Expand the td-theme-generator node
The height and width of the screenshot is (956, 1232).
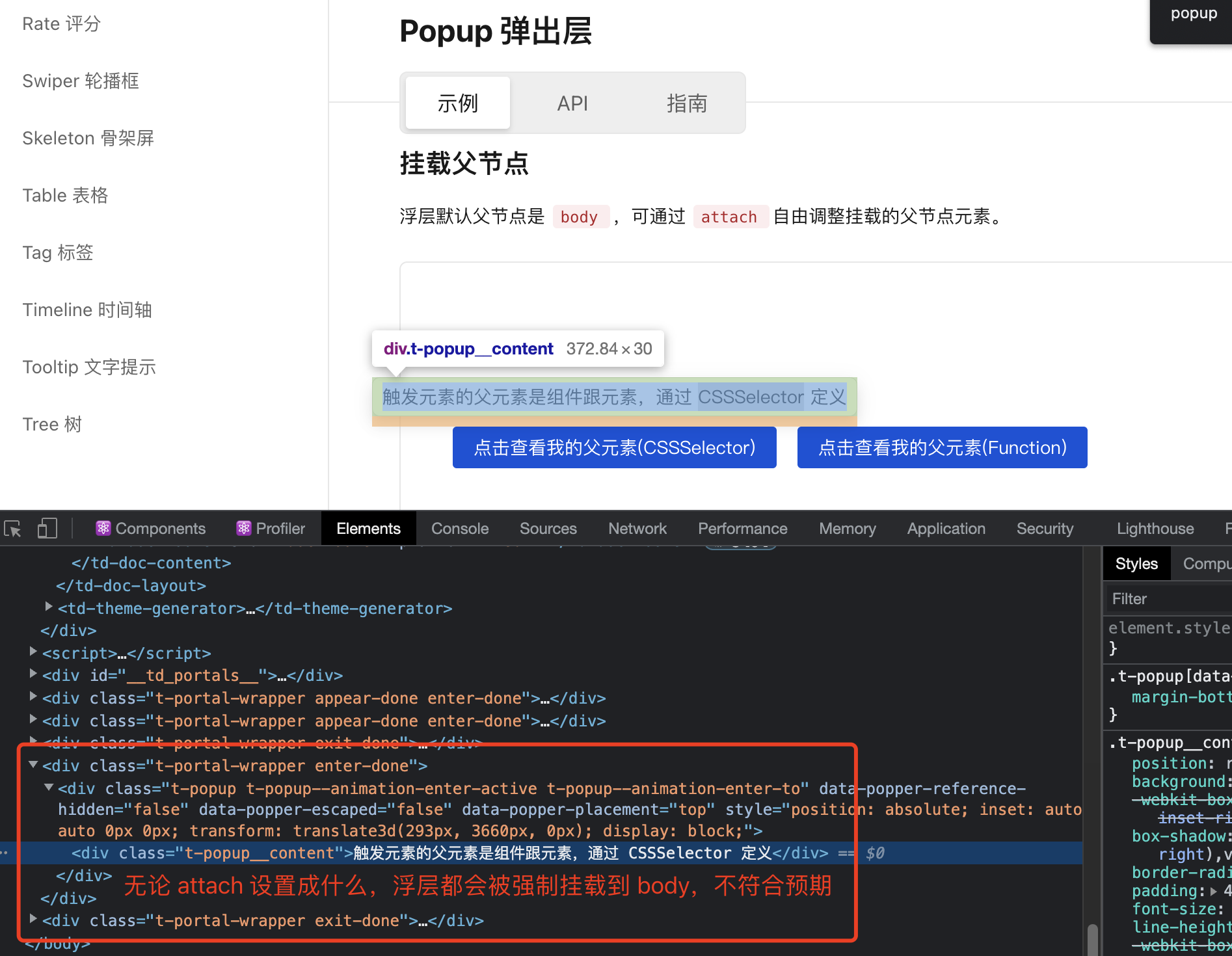click(x=48, y=607)
